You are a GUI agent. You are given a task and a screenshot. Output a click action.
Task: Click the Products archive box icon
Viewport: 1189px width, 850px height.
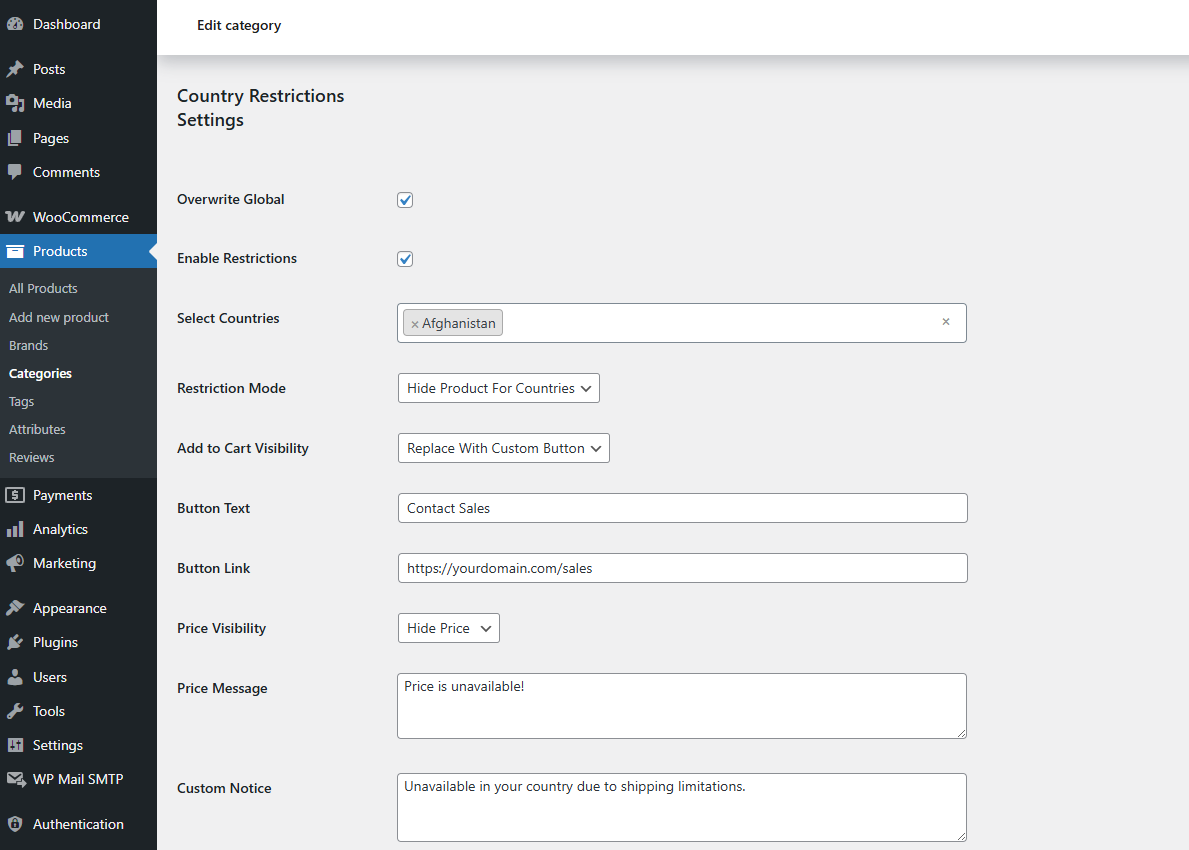pyautogui.click(x=15, y=251)
